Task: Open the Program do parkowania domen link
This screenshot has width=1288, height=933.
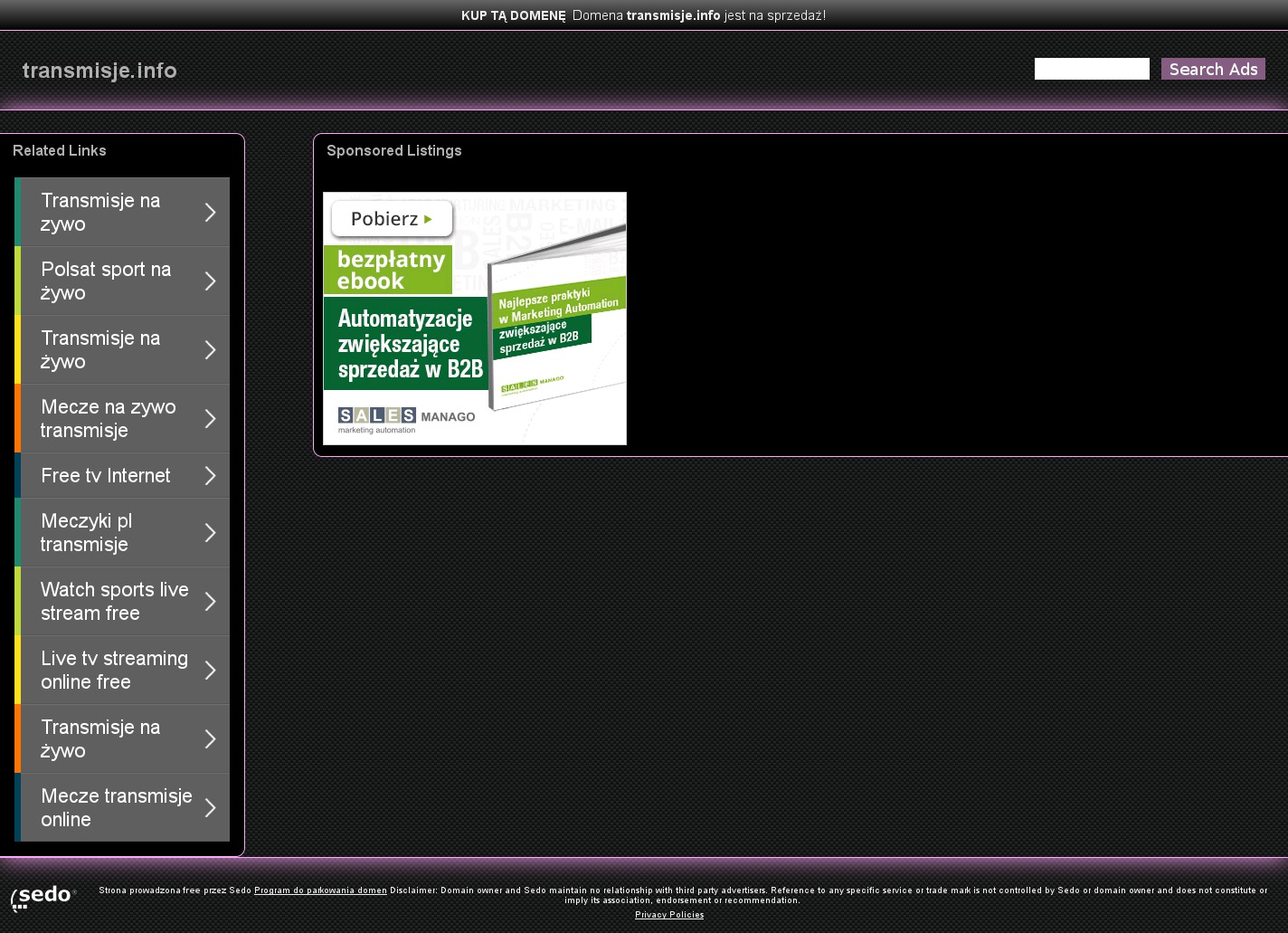Action: 320,890
